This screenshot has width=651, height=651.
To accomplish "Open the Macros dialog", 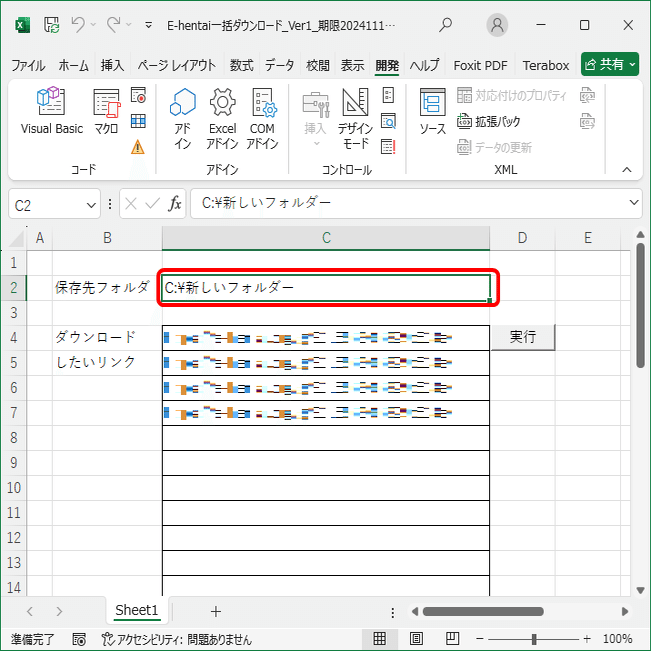I will 106,111.
